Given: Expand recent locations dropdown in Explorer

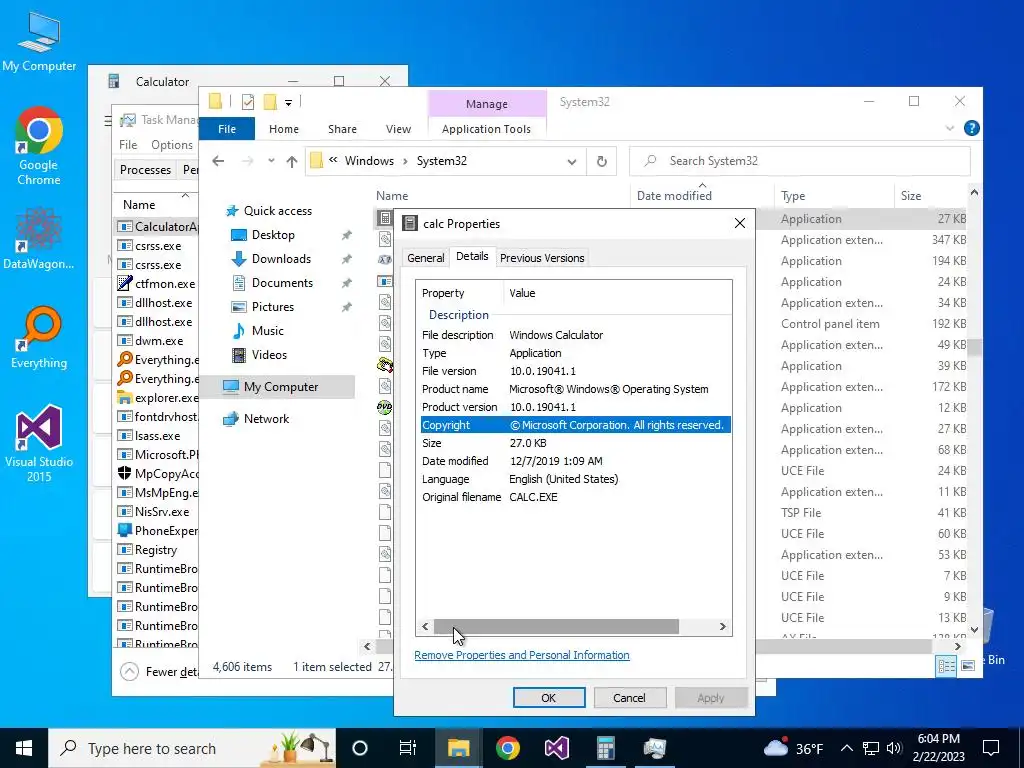Looking at the screenshot, I should 271,161.
